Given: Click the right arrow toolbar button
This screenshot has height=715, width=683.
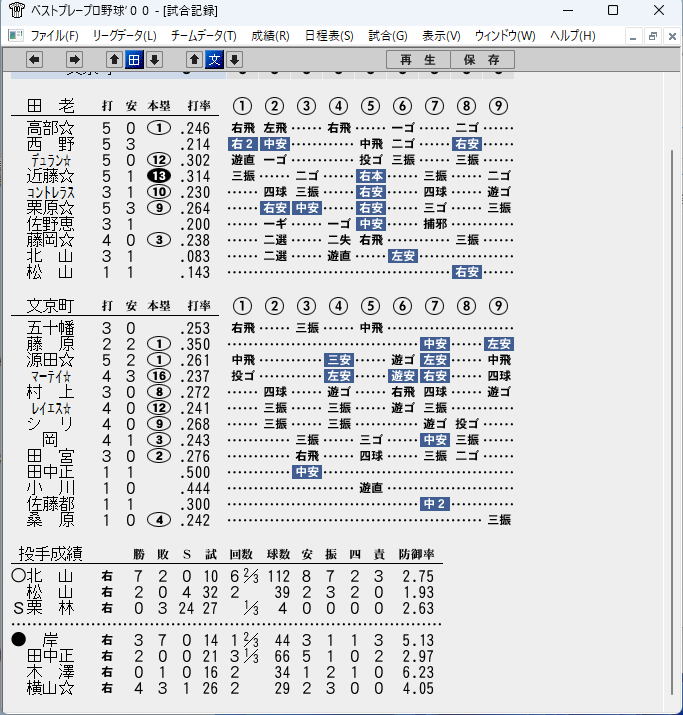Looking at the screenshot, I should coord(74,60).
